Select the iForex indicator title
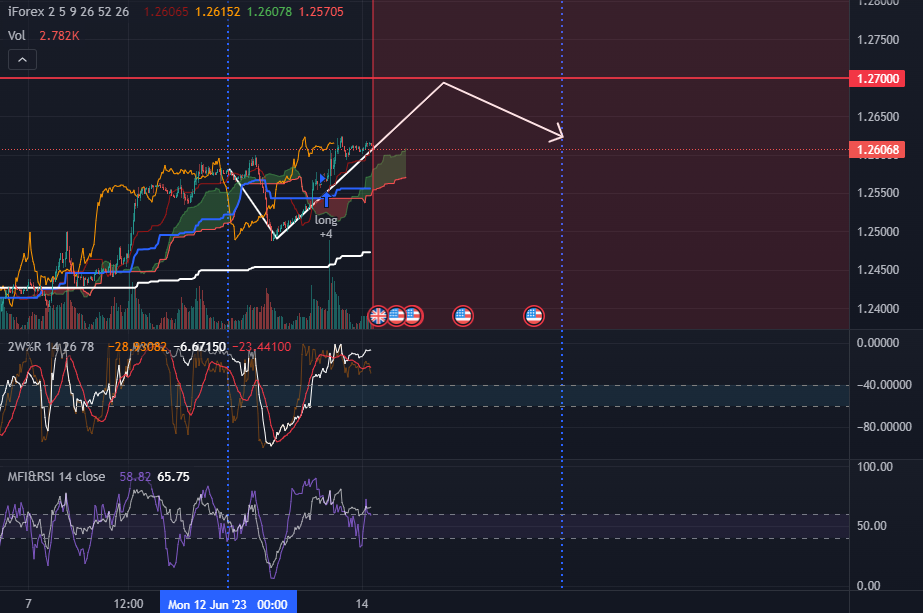This screenshot has width=923, height=613. coord(68,12)
